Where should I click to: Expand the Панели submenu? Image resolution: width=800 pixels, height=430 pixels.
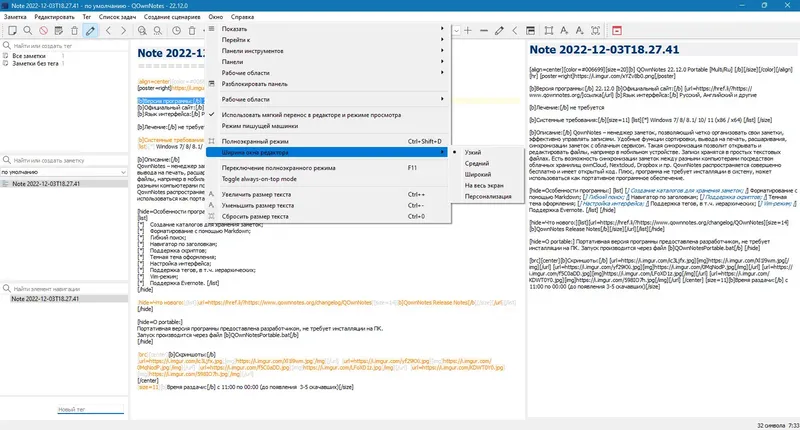(327, 62)
